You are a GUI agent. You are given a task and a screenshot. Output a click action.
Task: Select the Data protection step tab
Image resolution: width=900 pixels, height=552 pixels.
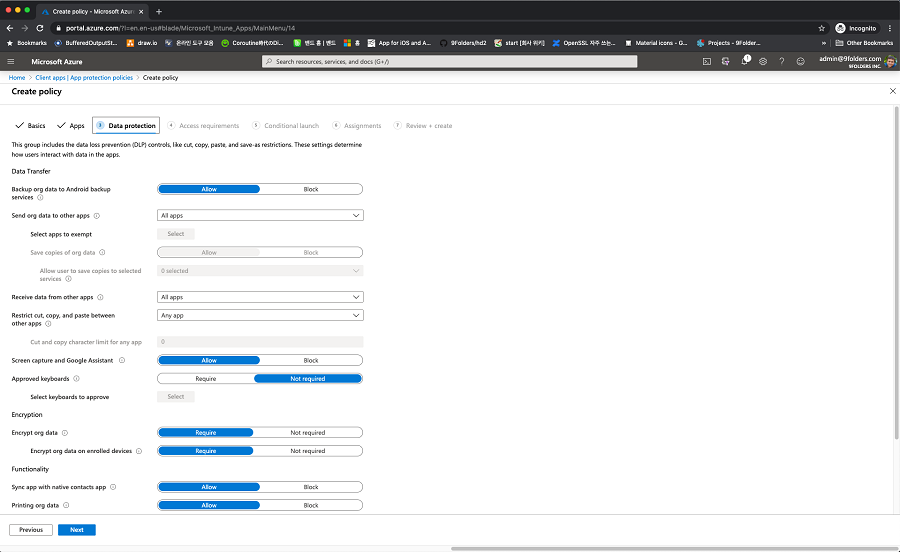(126, 126)
